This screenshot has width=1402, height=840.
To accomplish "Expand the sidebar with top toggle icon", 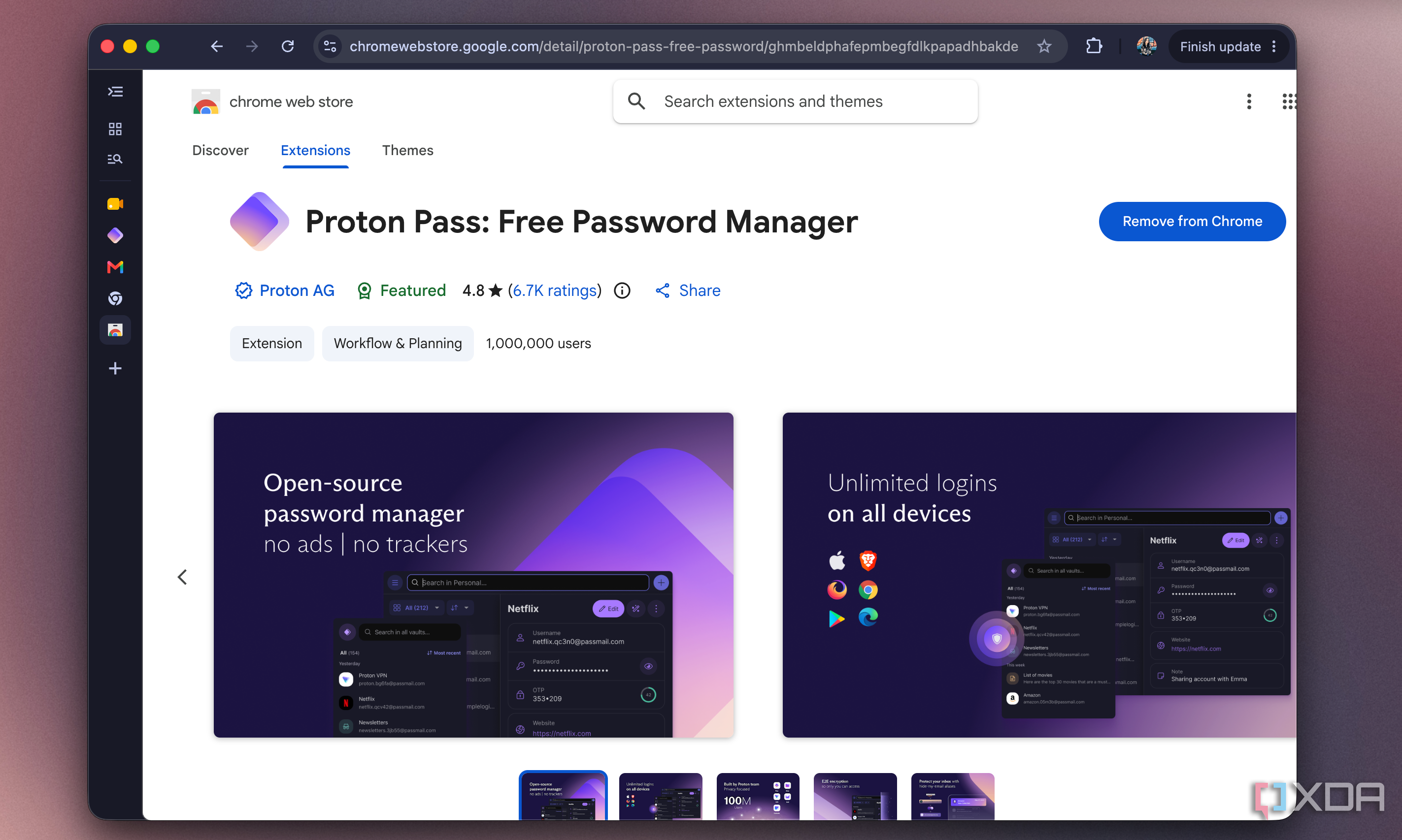I will point(115,92).
